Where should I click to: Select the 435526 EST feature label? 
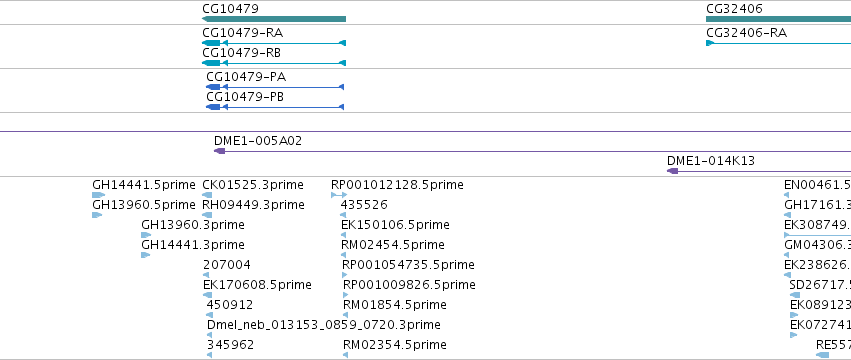(x=364, y=205)
